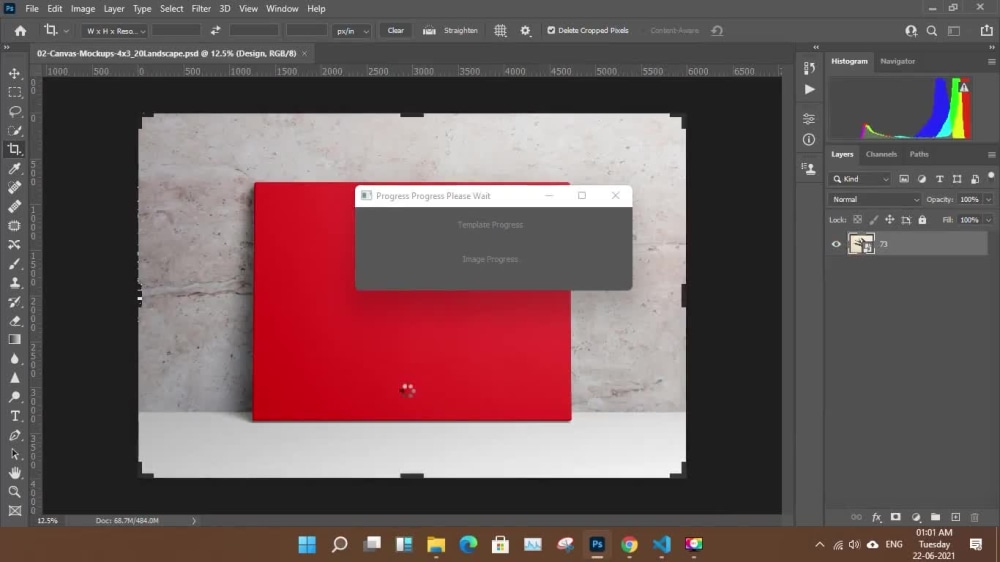Open the Info panel icon

[x=809, y=140]
